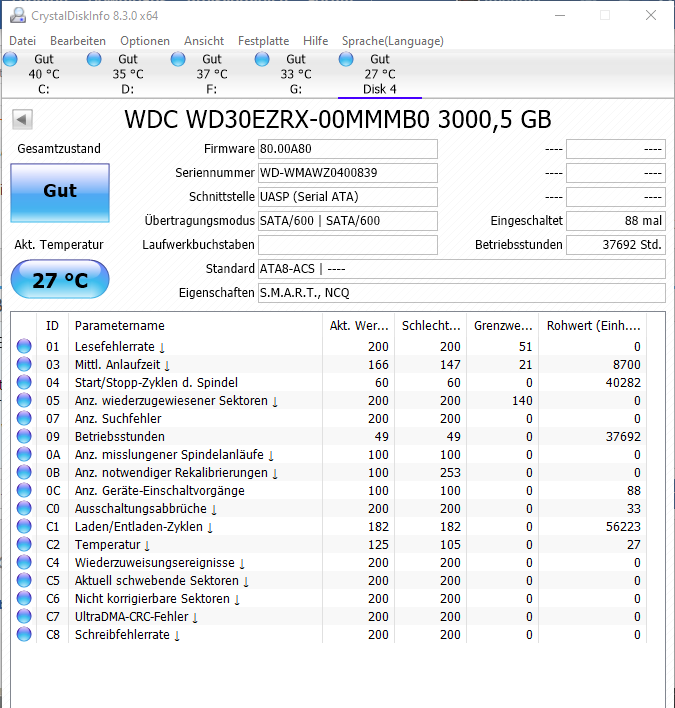Click worst value 253 in Rekalibrierungen row
The width and height of the screenshot is (675, 708).
pos(450,472)
